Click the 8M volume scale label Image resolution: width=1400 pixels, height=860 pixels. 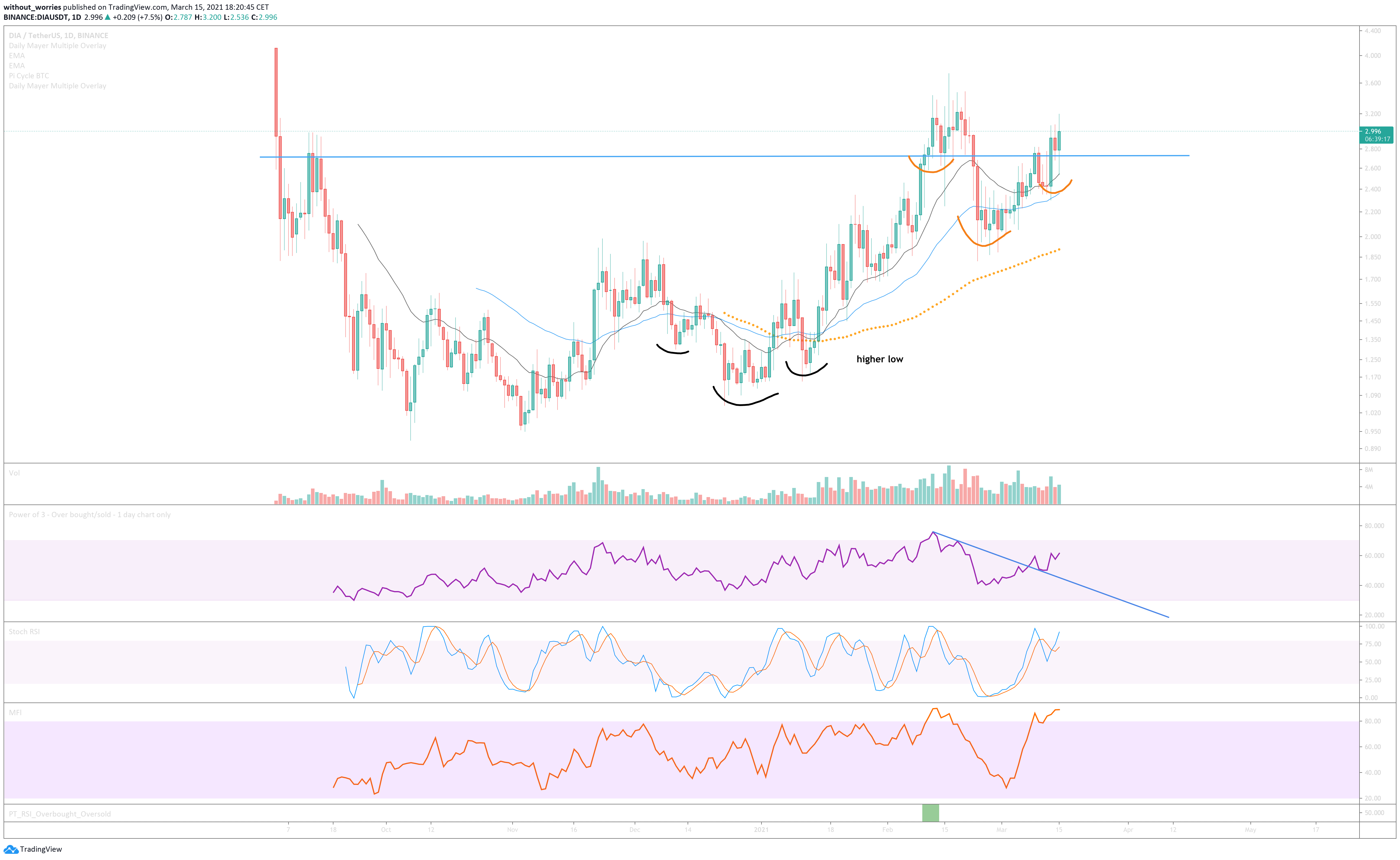tap(1369, 470)
